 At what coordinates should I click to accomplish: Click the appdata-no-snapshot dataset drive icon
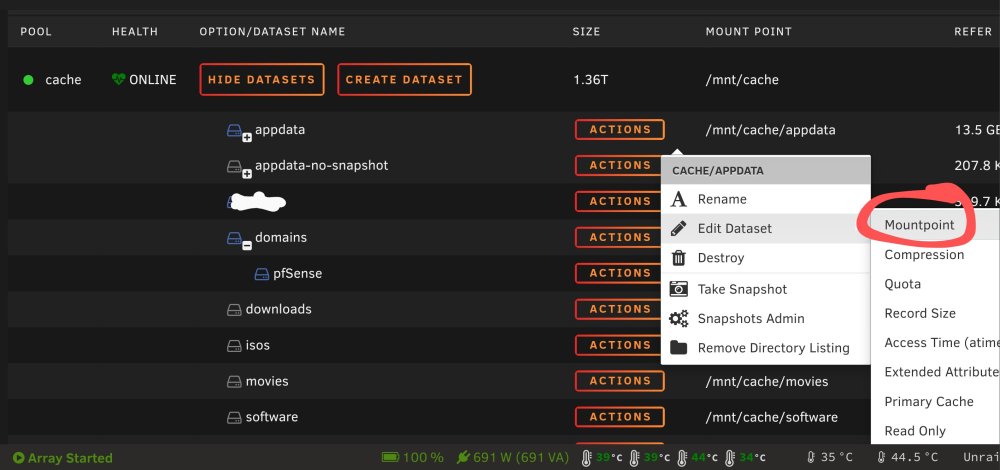[x=234, y=166]
